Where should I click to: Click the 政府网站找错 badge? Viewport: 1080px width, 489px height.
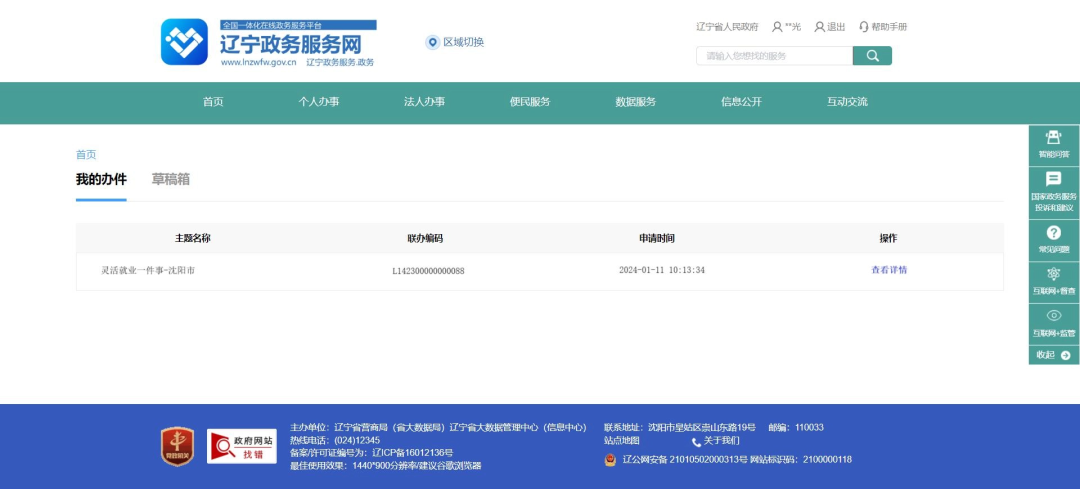[242, 446]
